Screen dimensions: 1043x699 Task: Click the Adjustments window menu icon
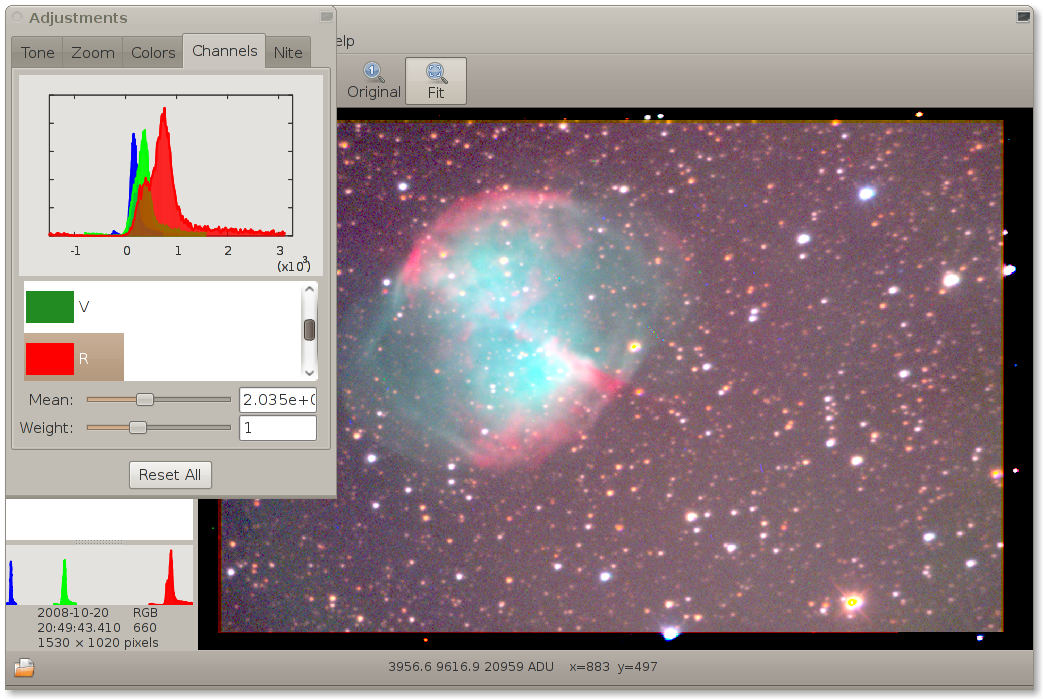[326, 17]
